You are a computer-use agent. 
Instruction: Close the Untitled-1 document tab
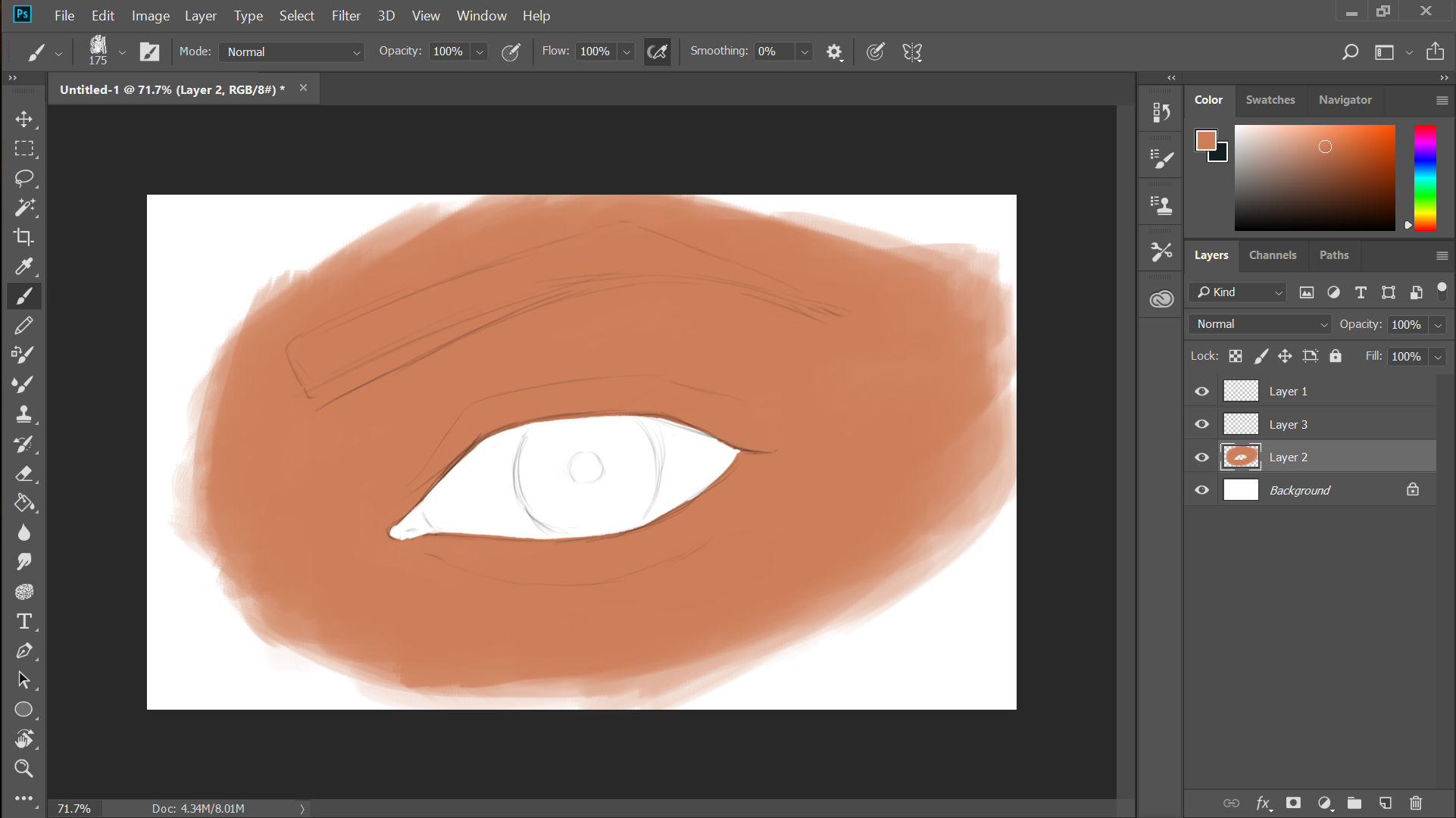point(303,88)
